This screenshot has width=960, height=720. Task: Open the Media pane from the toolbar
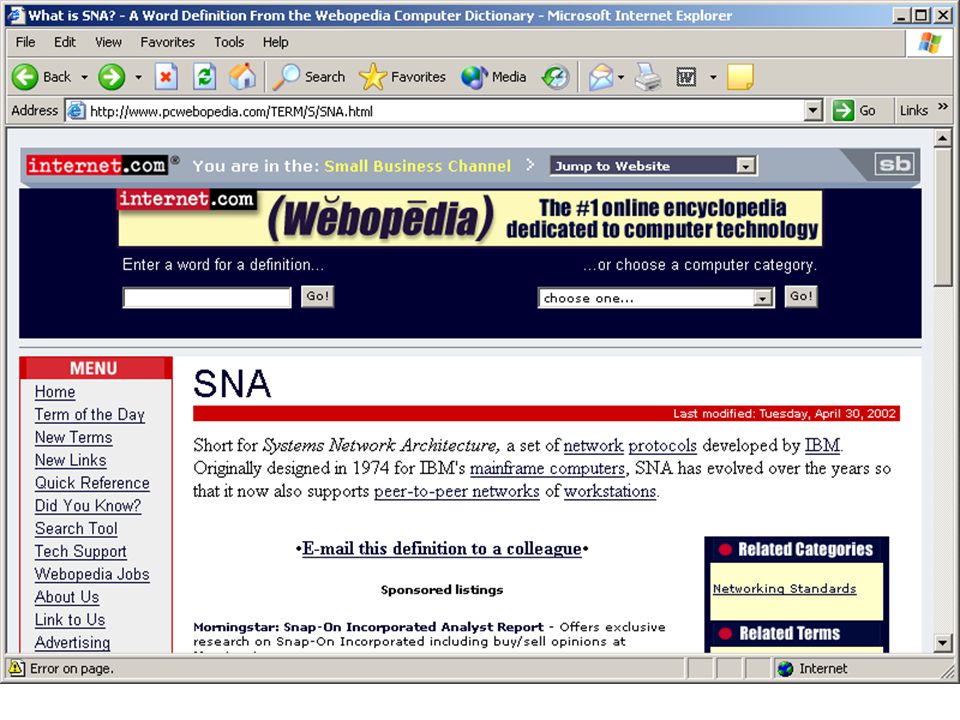coord(493,77)
